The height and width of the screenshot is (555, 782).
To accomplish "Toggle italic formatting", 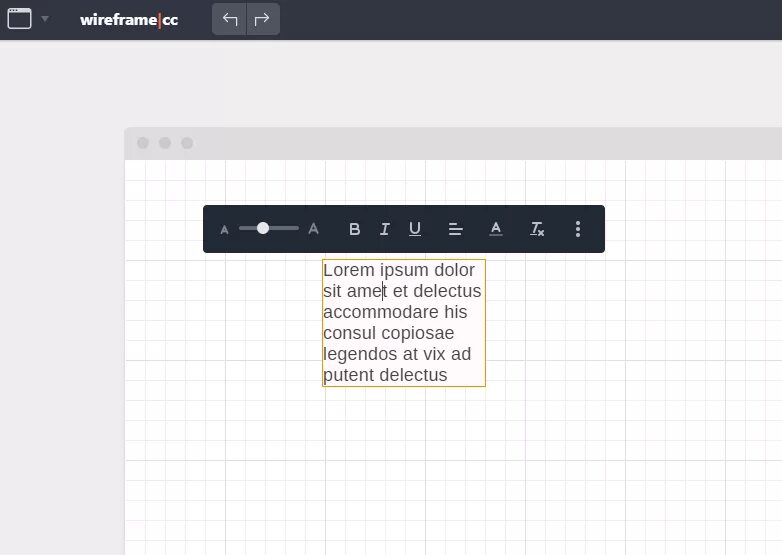I will (385, 229).
